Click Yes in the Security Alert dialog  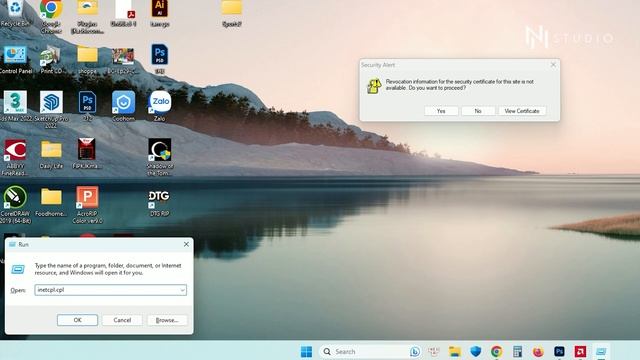(x=441, y=111)
